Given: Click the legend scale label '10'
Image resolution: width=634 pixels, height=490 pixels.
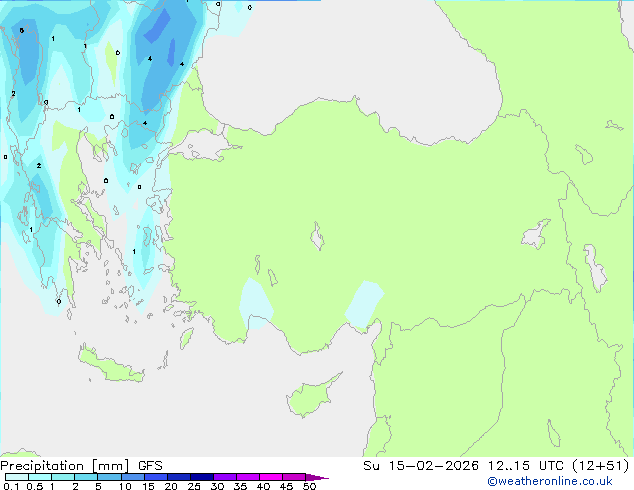Looking at the screenshot, I should (125, 486).
